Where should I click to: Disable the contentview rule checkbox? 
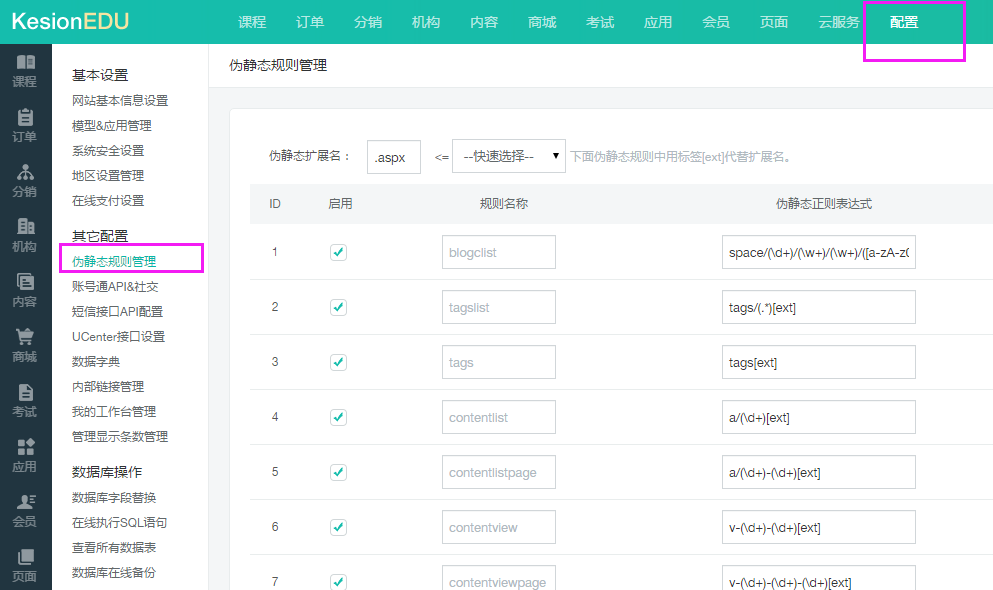pos(338,527)
